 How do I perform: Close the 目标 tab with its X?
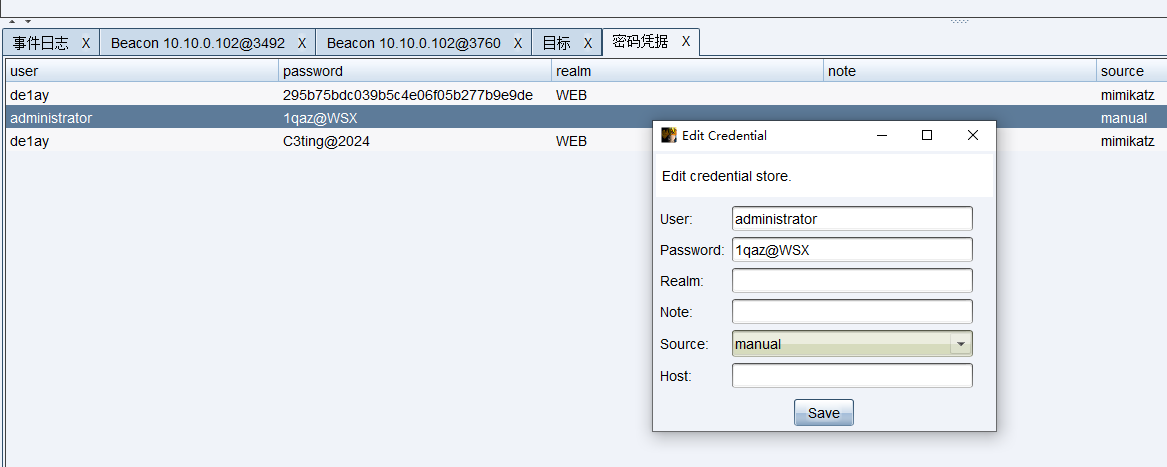588,43
